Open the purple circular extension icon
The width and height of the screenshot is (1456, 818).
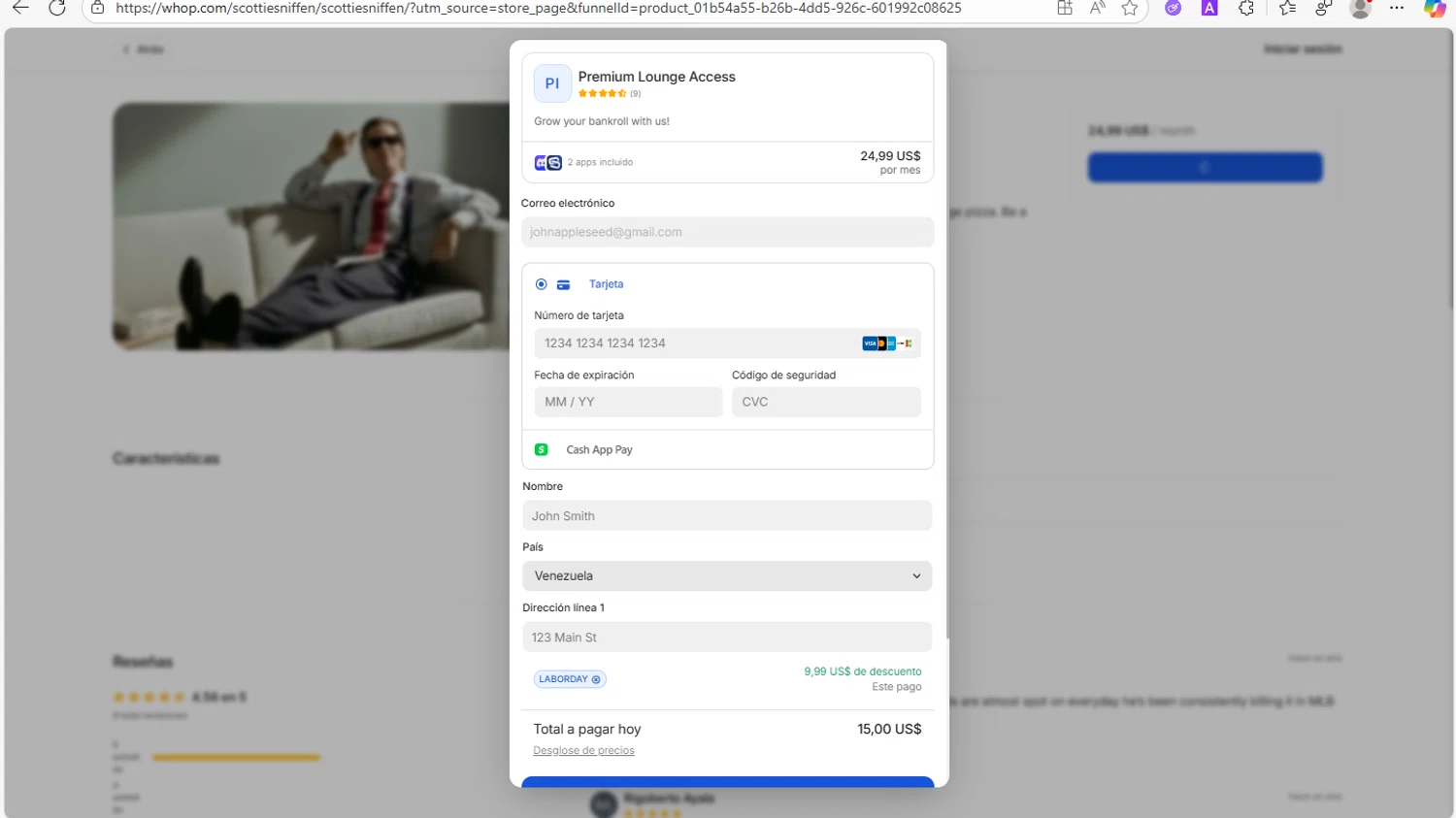[x=1173, y=8]
